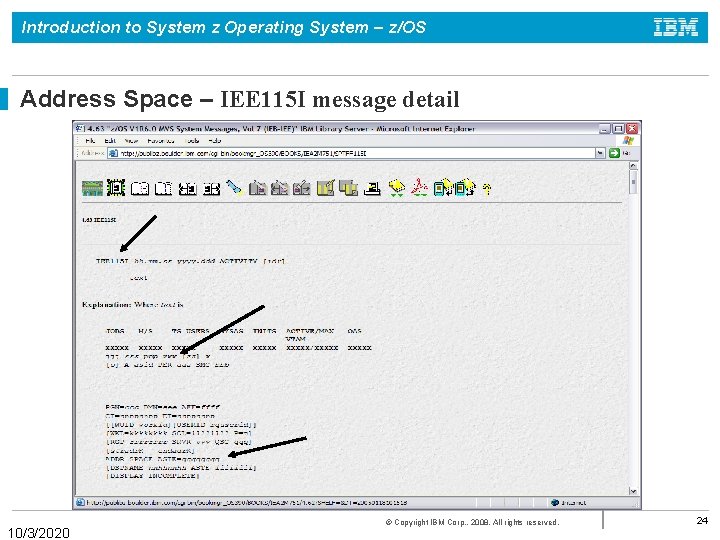Click the olive notes icon with a pencil
This screenshot has width=720, height=540.
326,188
